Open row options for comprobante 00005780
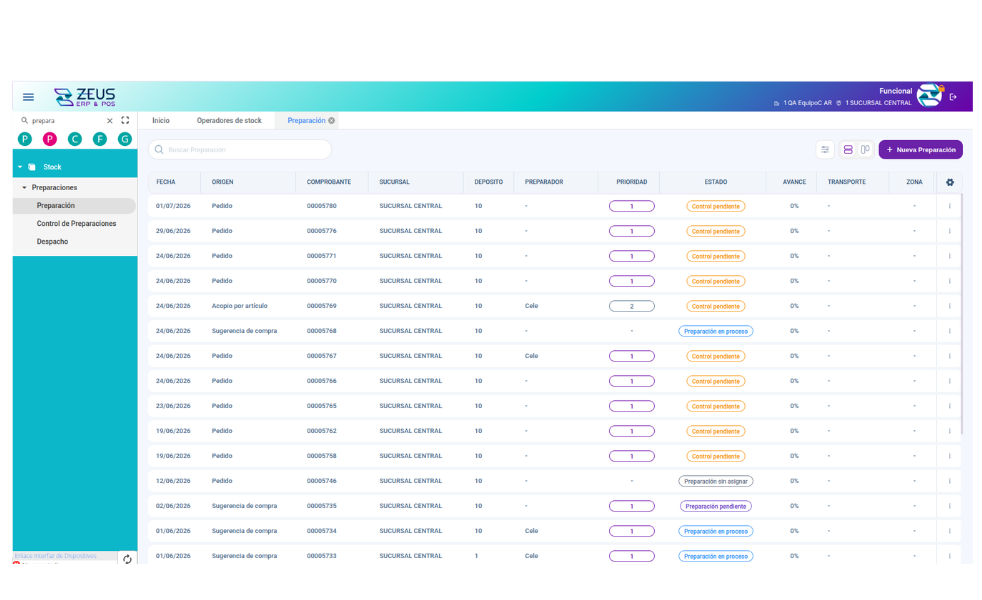Viewport: 982px width, 600px height. 949,206
